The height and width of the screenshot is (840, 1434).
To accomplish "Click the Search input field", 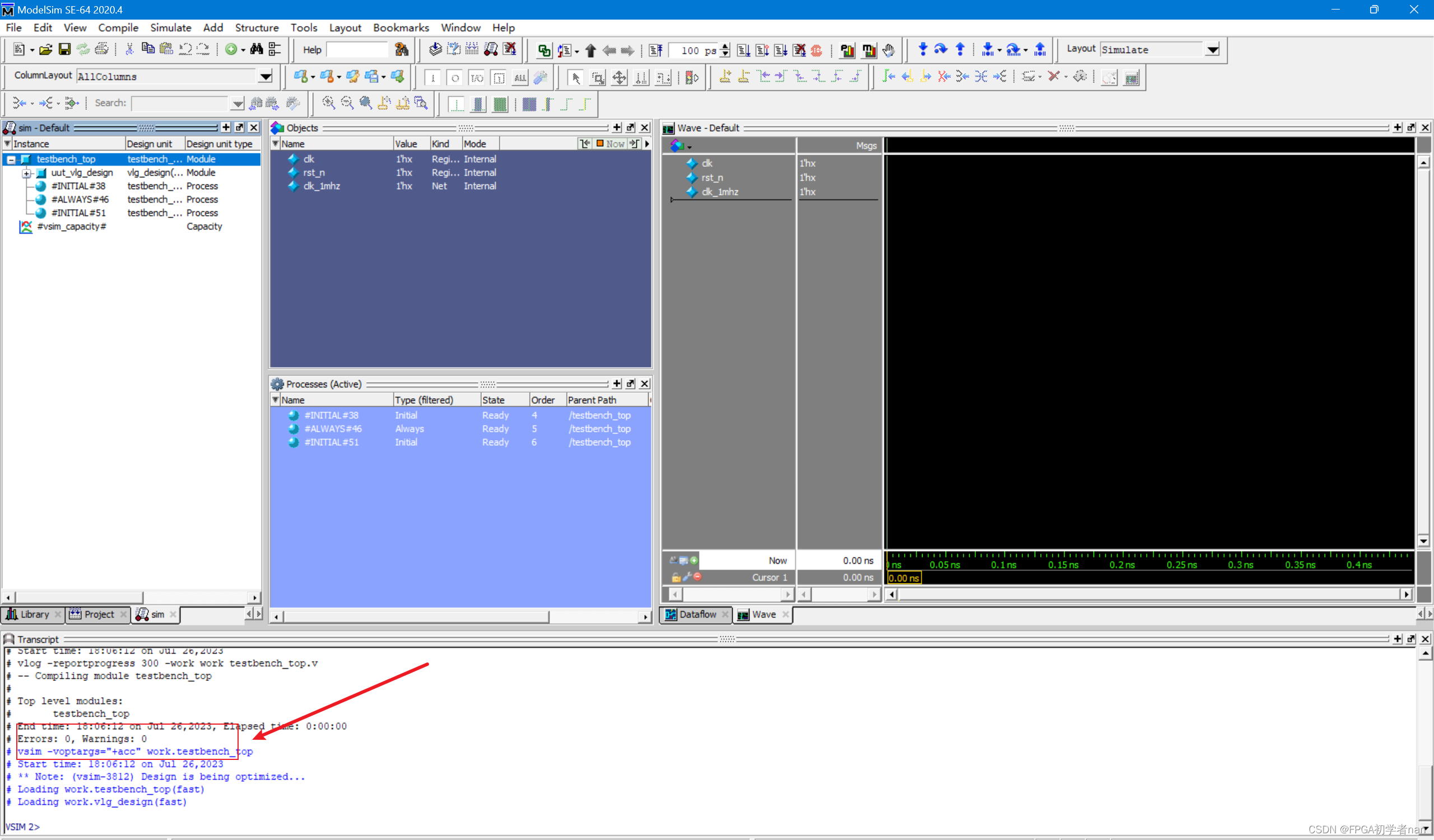I will pos(179,103).
